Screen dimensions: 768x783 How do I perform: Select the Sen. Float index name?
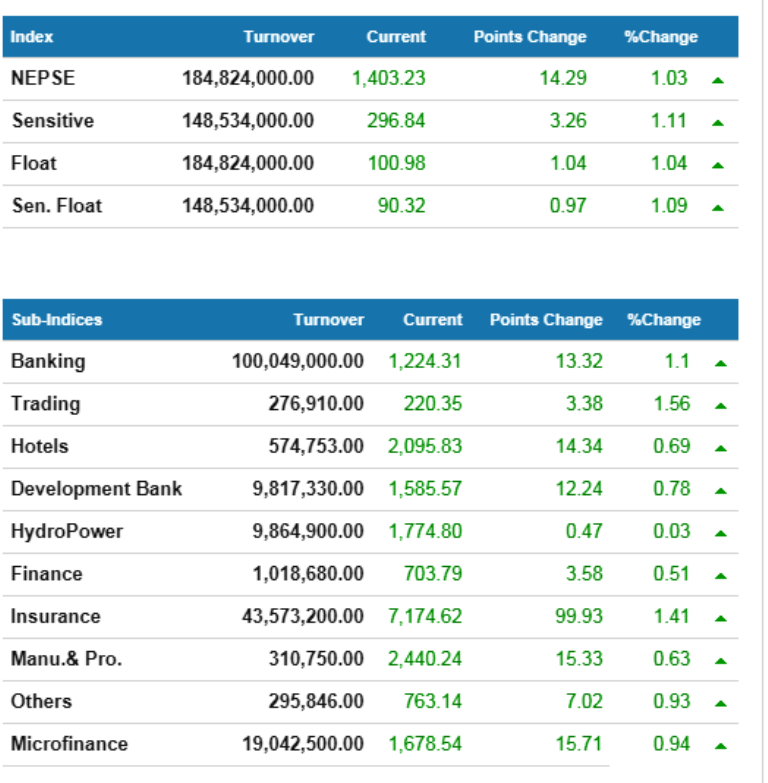click(x=56, y=206)
